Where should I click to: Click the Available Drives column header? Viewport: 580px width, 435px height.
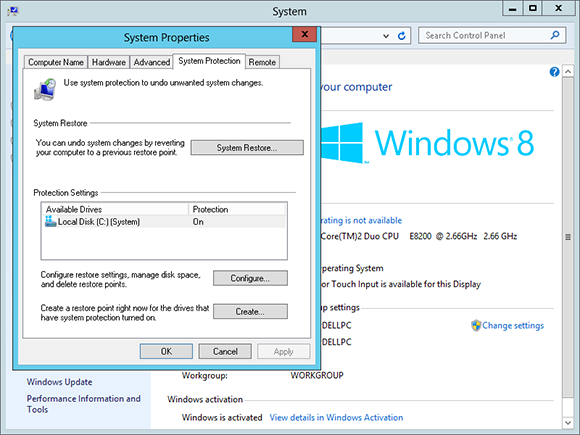pos(115,209)
